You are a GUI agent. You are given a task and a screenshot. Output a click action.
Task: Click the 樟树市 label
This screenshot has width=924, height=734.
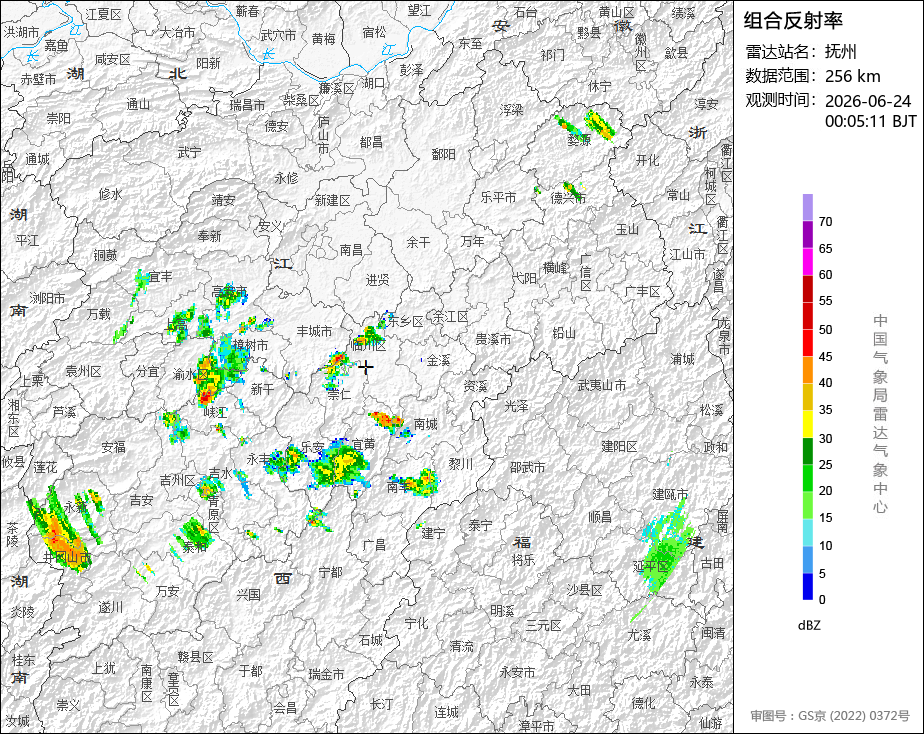click(250, 345)
